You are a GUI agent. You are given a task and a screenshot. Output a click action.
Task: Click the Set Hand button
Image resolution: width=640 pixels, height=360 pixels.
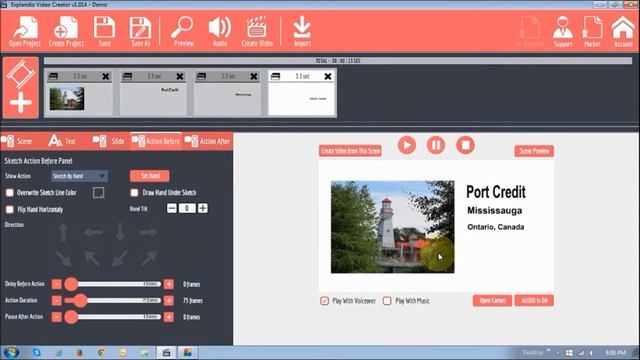150,176
